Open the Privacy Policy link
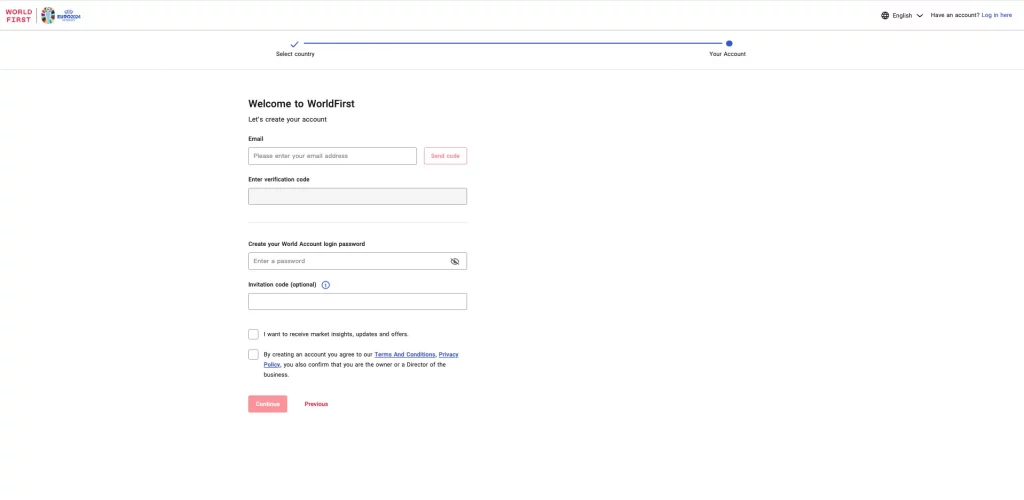1024x500 pixels. click(449, 354)
